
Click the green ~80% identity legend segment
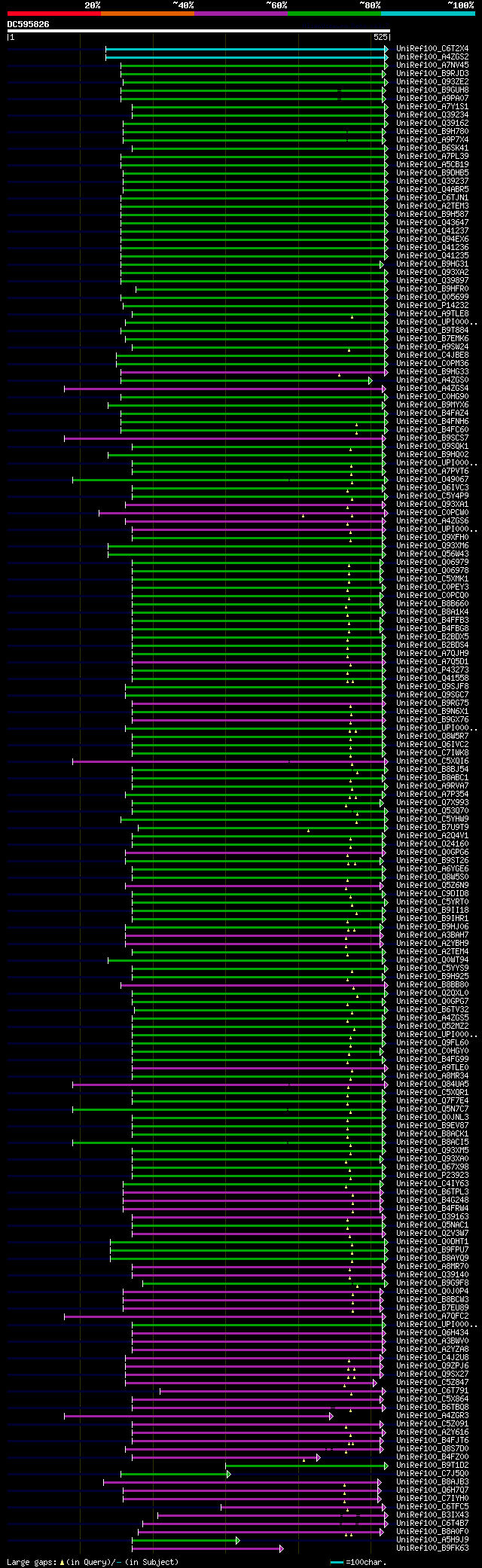pyautogui.click(x=334, y=14)
